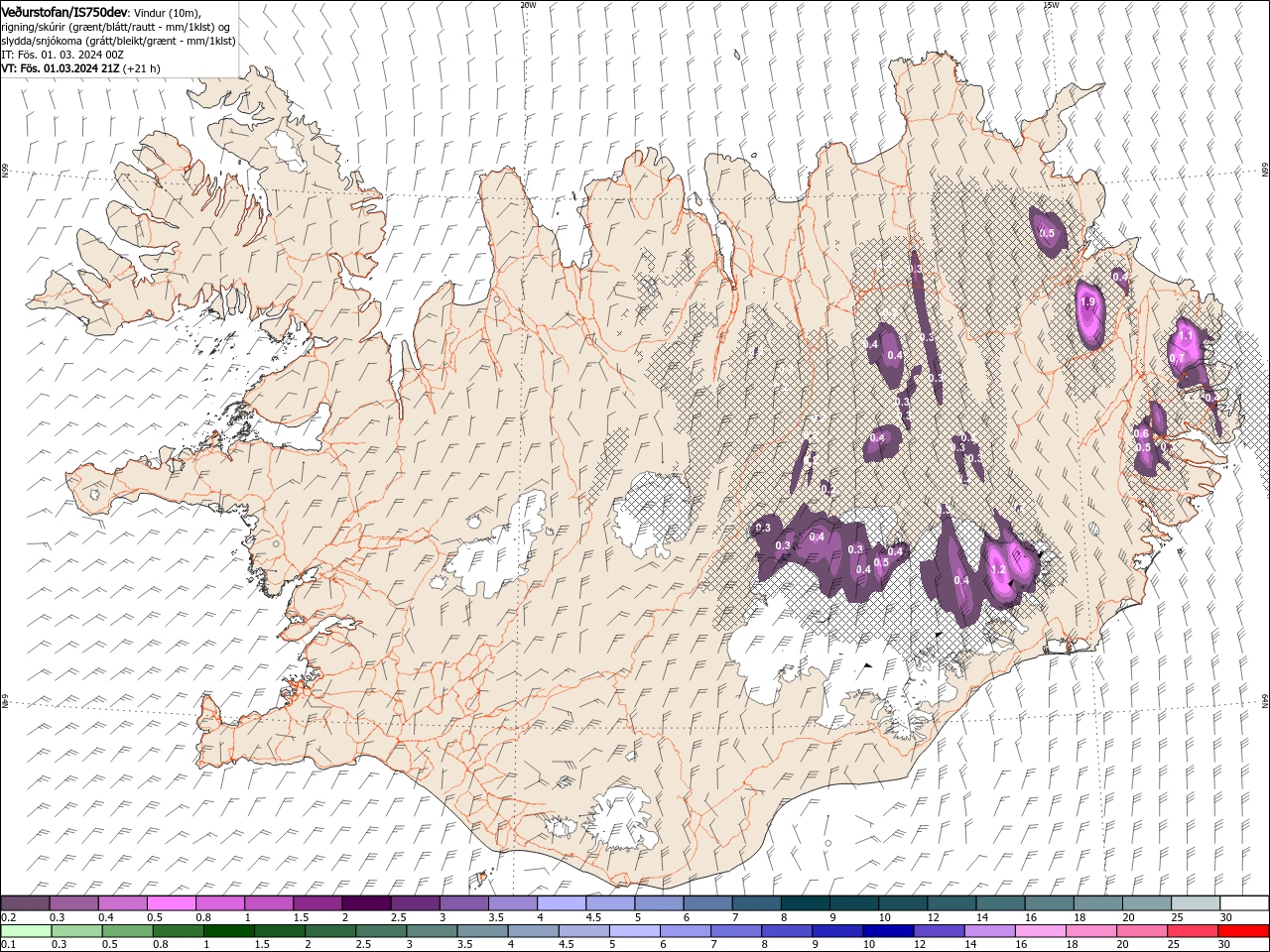1270x952 pixels.
Task: Click the Veðurstofan/IS750dev title text
Action: point(65,11)
